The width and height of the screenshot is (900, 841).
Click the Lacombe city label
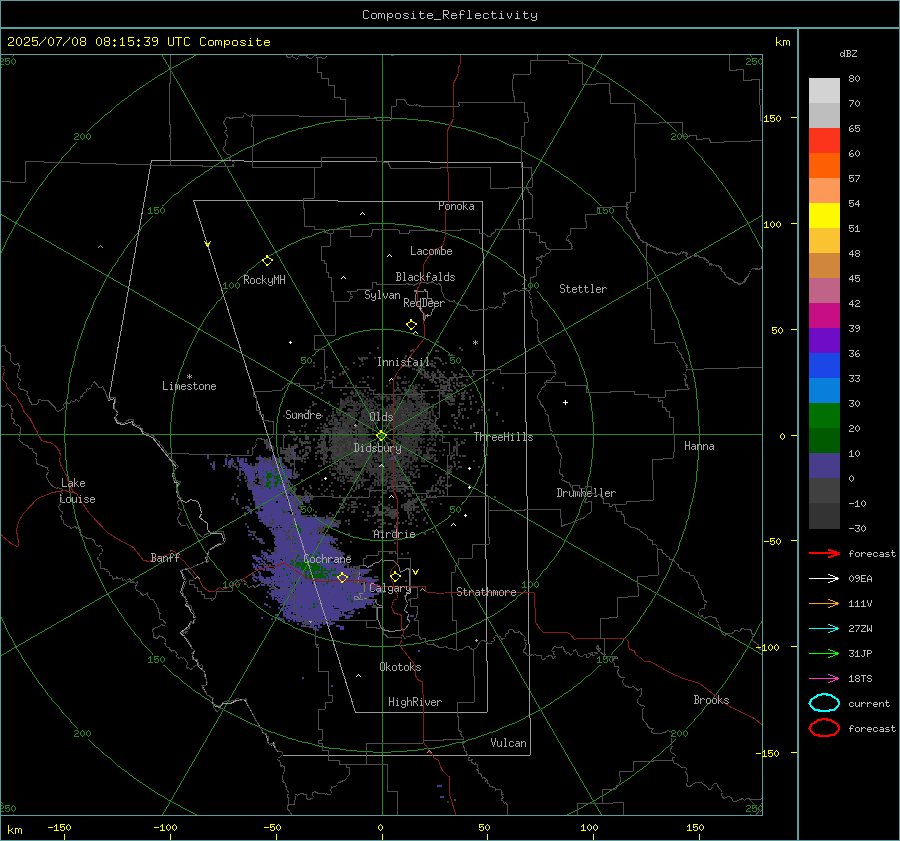click(x=431, y=251)
